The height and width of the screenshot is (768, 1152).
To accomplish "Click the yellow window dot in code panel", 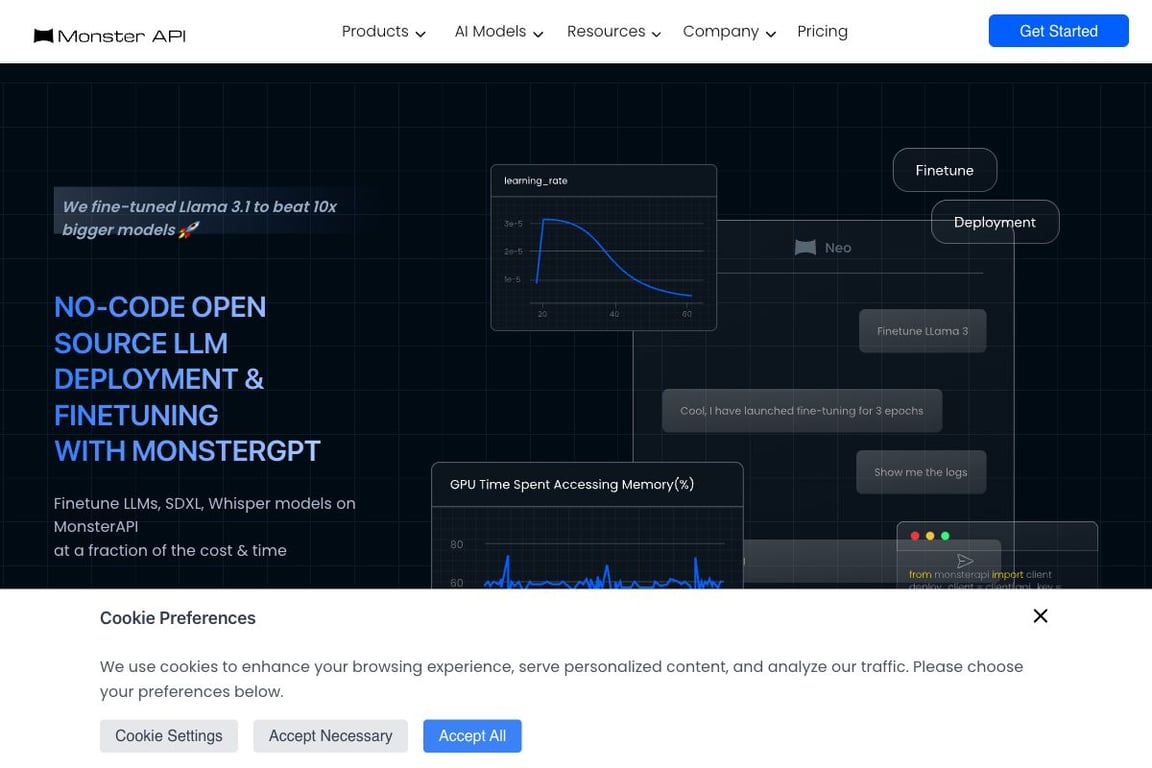I will coord(930,536).
